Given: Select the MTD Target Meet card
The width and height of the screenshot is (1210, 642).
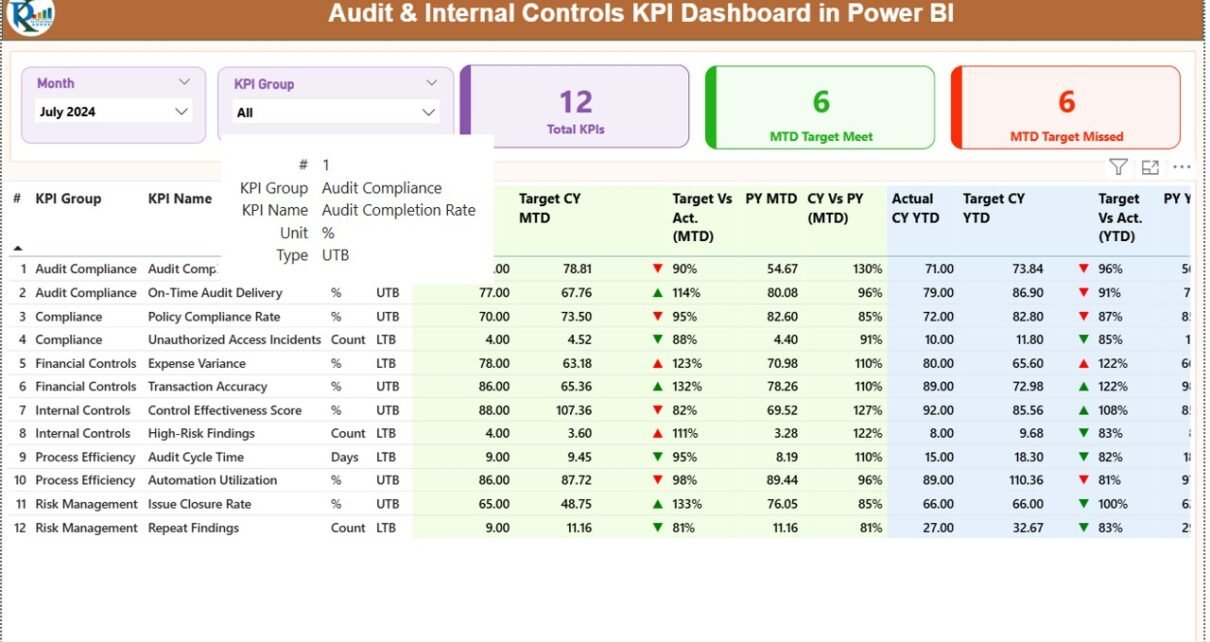Looking at the screenshot, I should tap(820, 108).
